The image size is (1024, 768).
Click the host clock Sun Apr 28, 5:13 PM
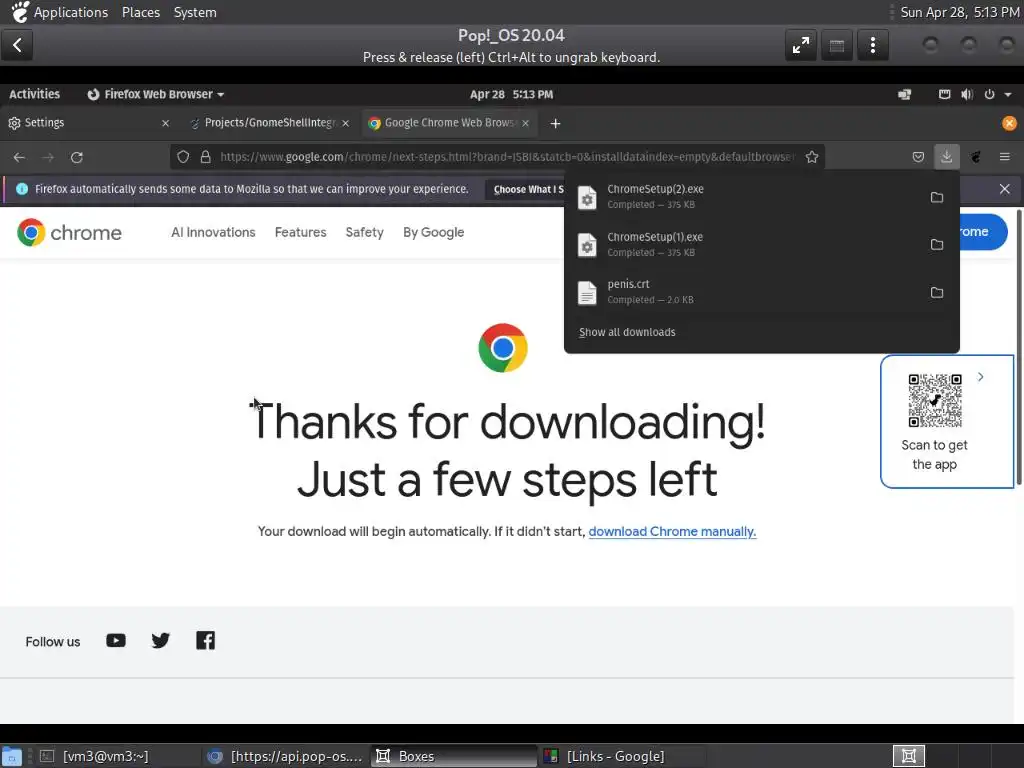pos(959,12)
